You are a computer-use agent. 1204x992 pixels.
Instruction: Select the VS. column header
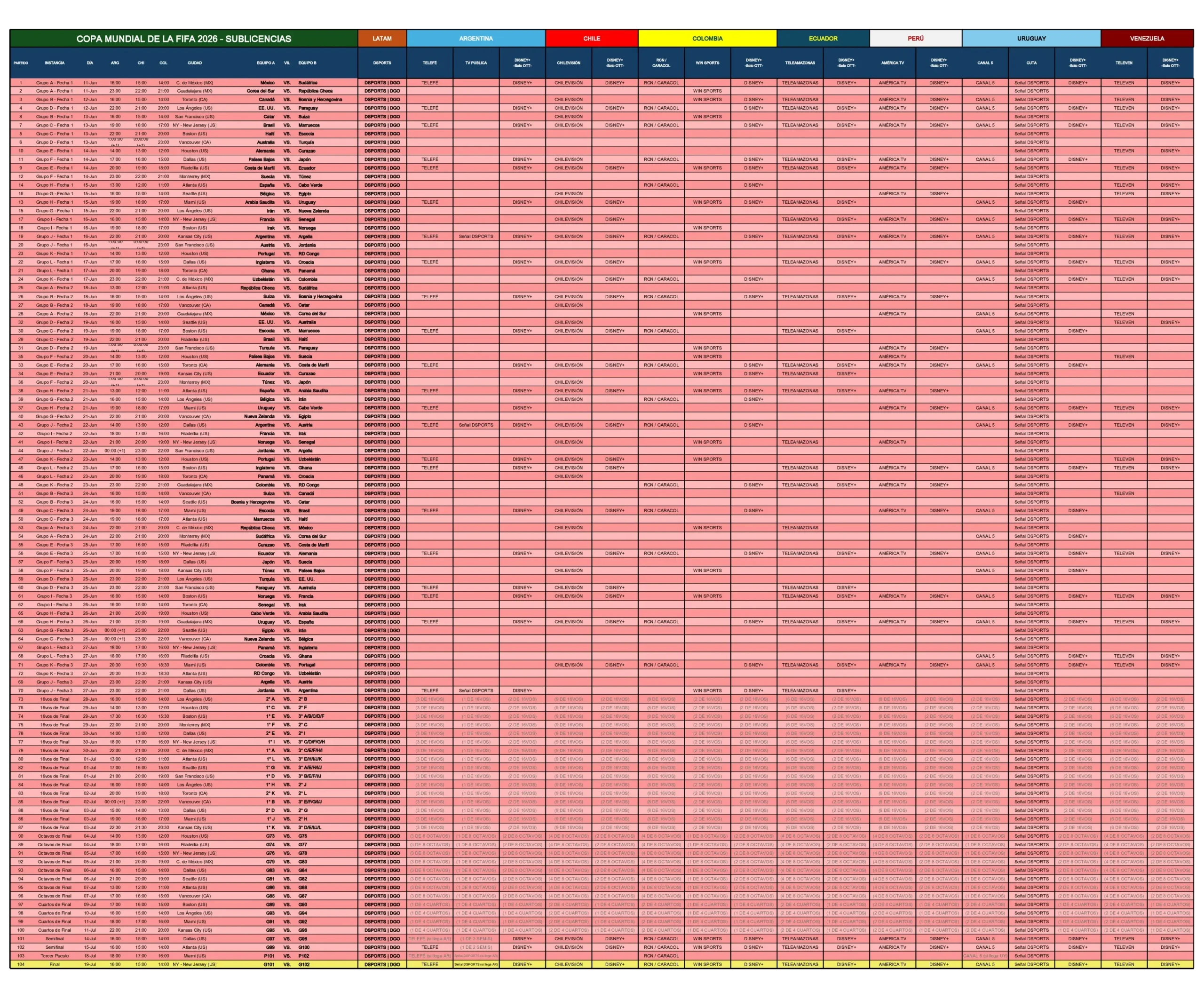(287, 63)
